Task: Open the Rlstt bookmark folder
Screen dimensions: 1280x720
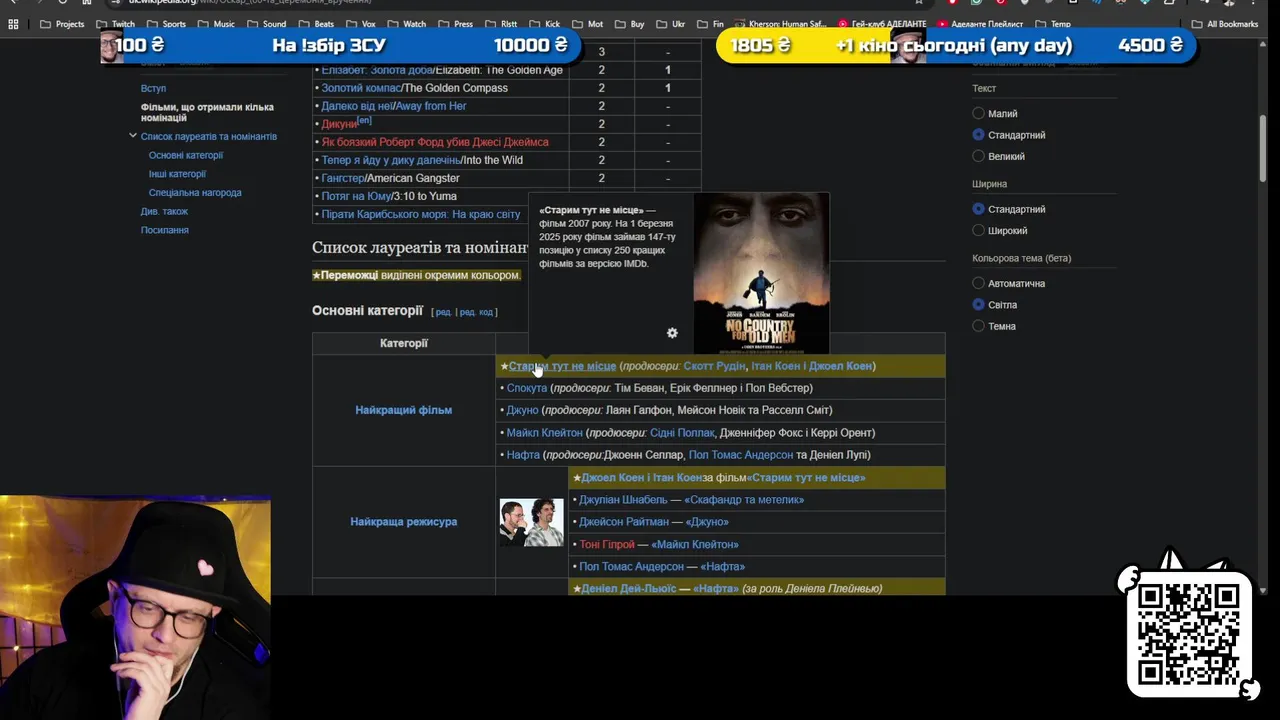Action: (502, 24)
